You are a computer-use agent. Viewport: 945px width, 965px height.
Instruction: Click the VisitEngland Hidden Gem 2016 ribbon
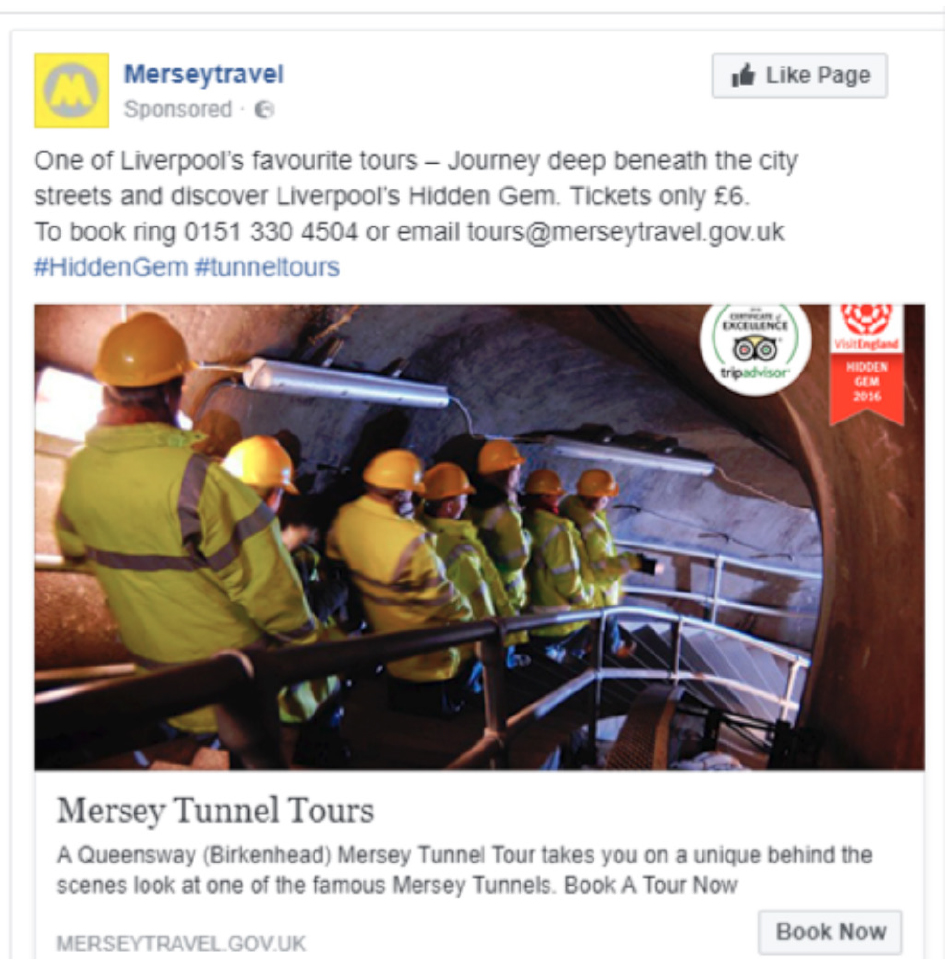[867, 364]
